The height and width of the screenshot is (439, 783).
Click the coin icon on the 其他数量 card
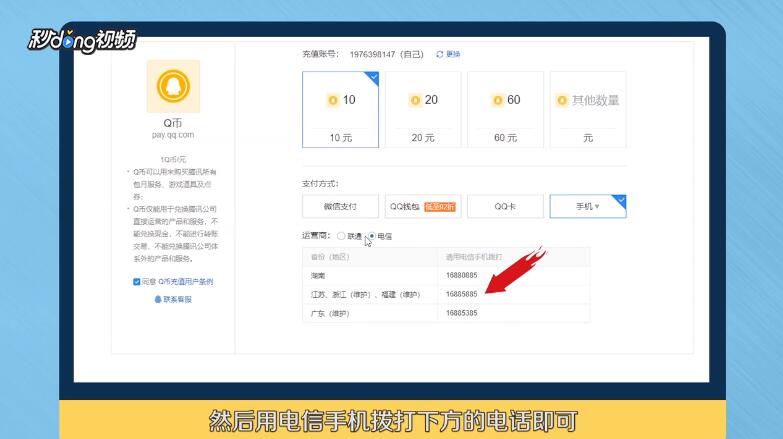pos(562,100)
